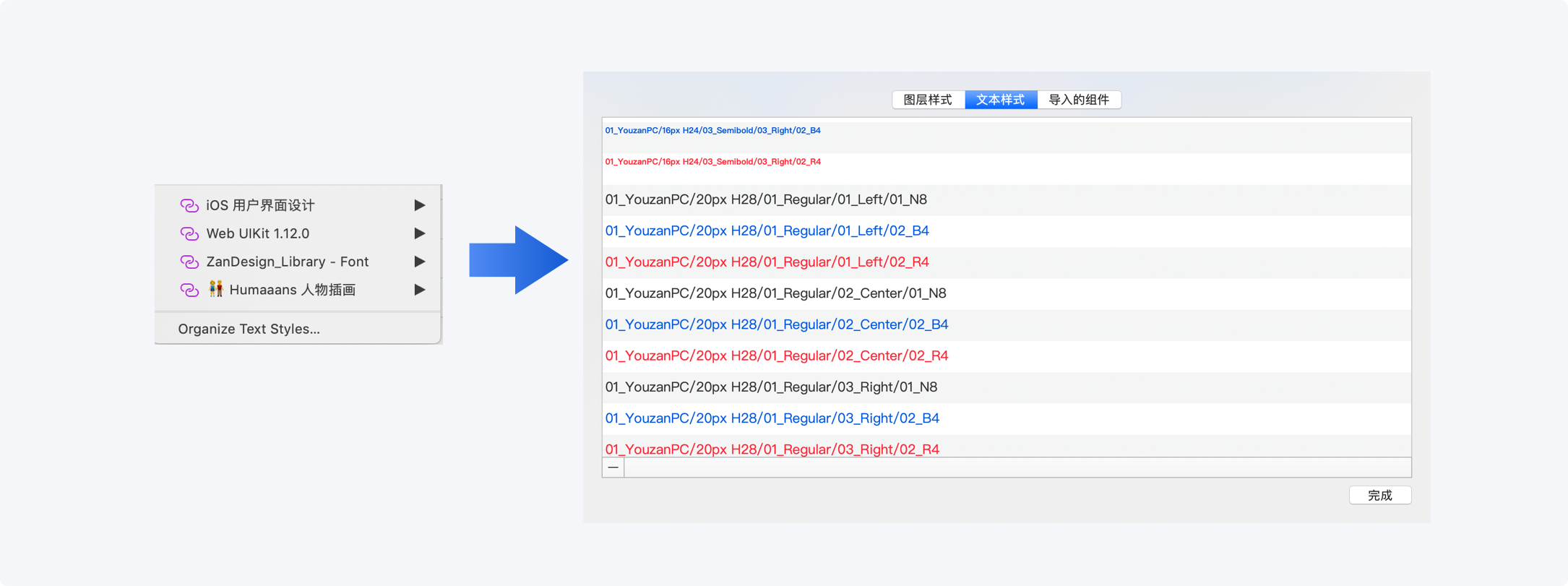Open the 导入的组件 tab
Viewport: 1568px width, 586px height.
coord(1079,100)
